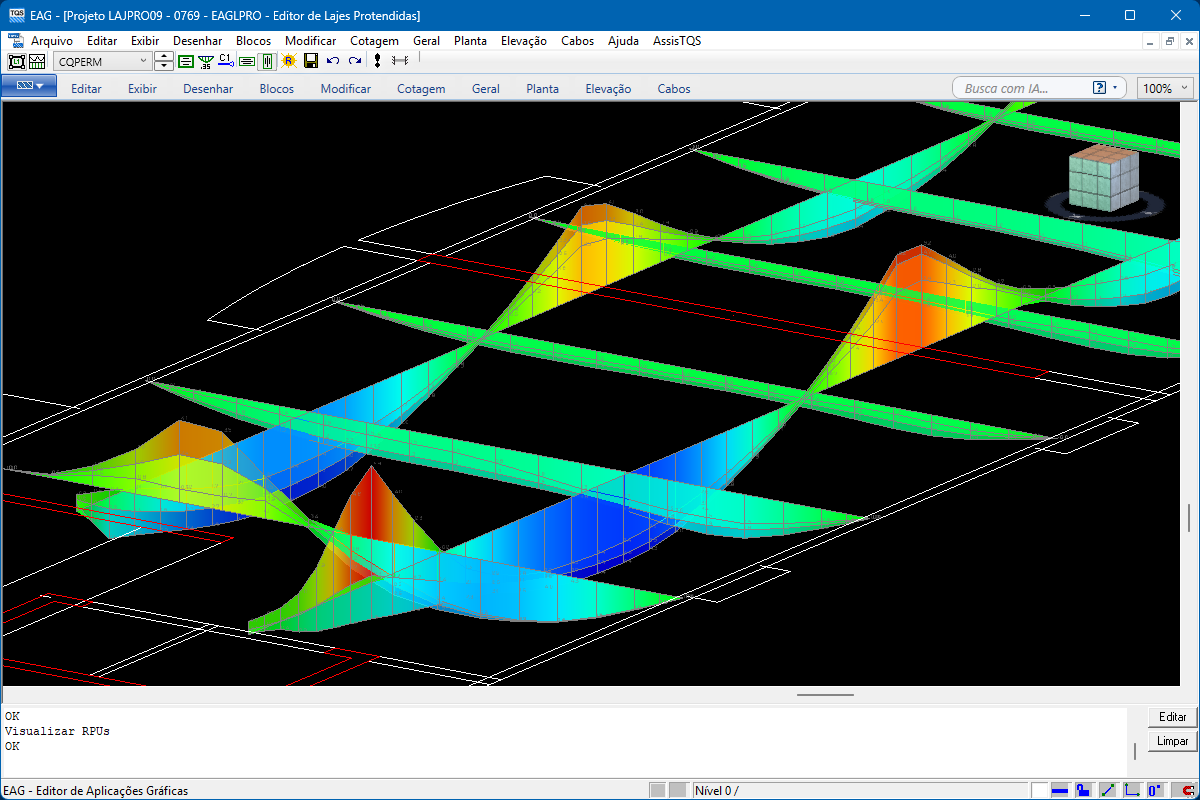
Task: Toggle the orthogonal axes icon in status bar
Action: pyautogui.click(x=1132, y=790)
